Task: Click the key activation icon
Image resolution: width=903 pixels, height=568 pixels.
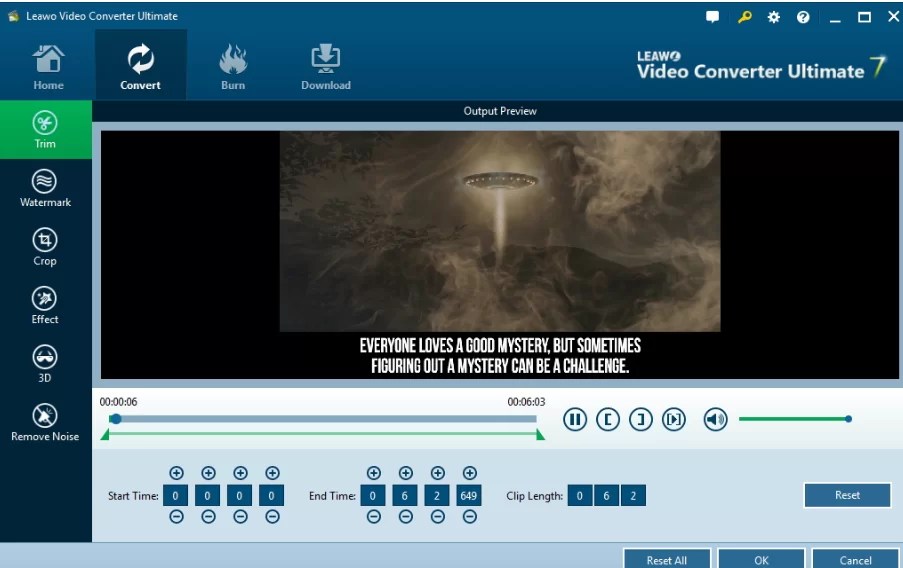Action: pyautogui.click(x=745, y=17)
